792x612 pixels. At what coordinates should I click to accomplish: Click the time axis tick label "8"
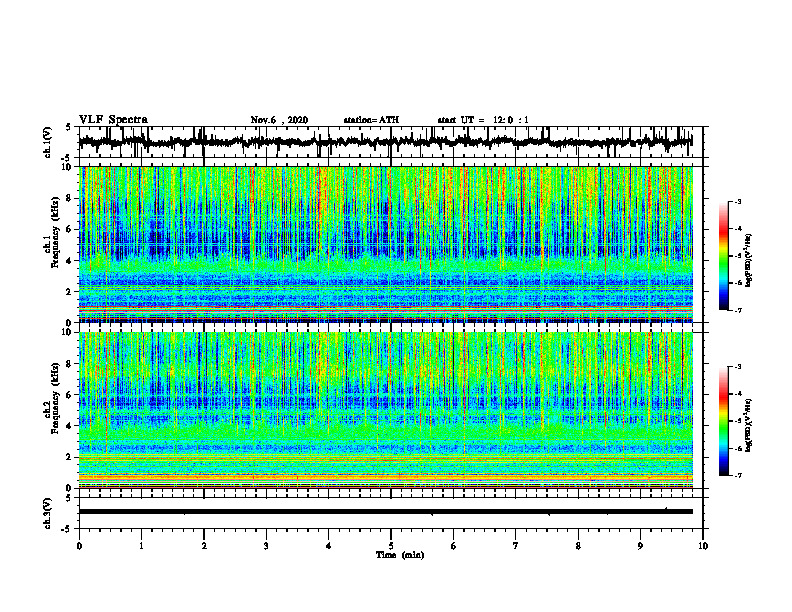(x=578, y=546)
